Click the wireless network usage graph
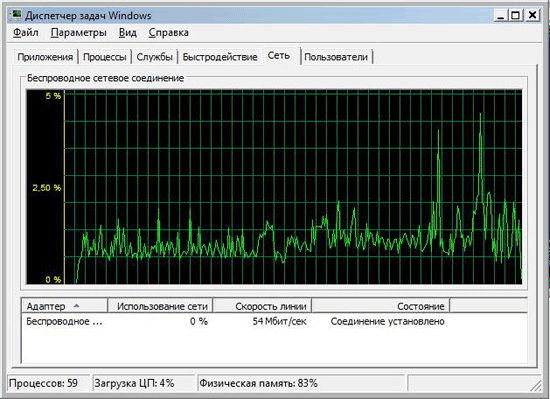Viewport: 550px width, 399px height. click(x=274, y=187)
